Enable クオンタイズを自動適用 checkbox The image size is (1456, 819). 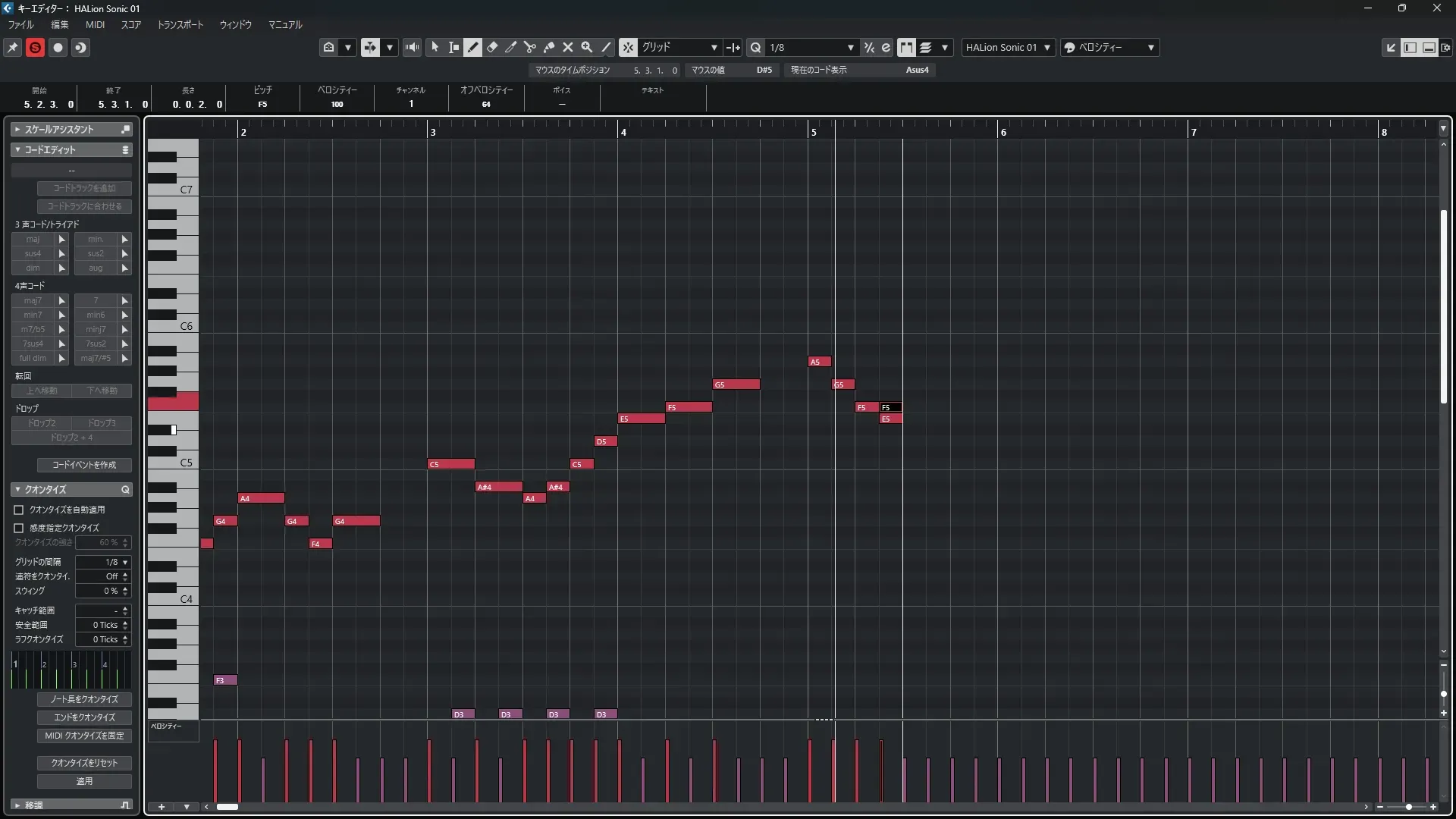(x=19, y=510)
